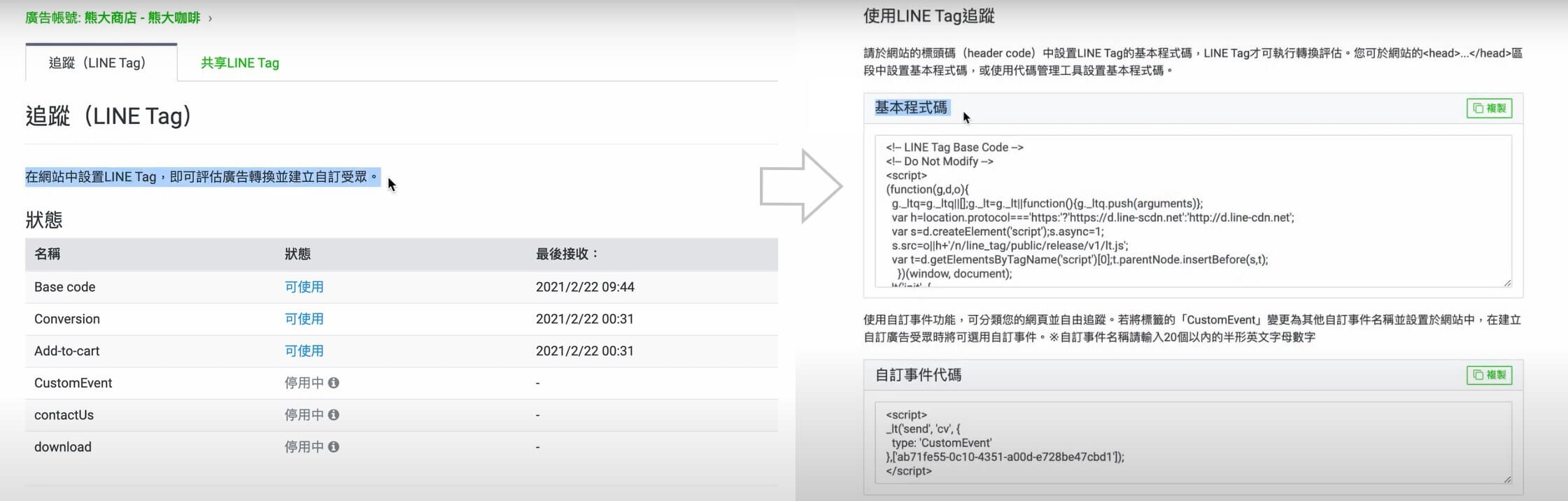Click the 停用中 text in the download row
This screenshot has width=1568, height=501.
304,446
